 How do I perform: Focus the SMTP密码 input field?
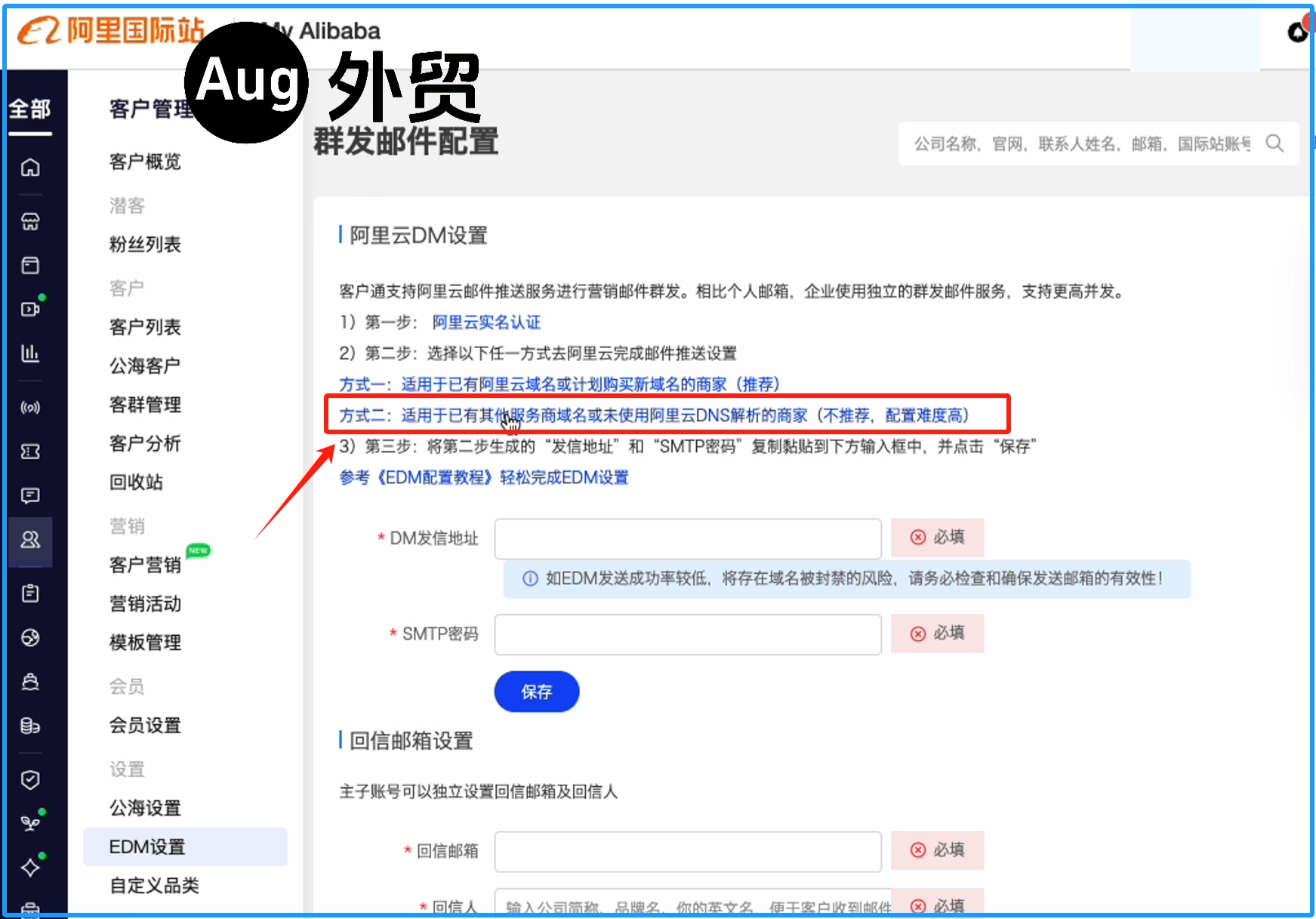click(x=688, y=634)
